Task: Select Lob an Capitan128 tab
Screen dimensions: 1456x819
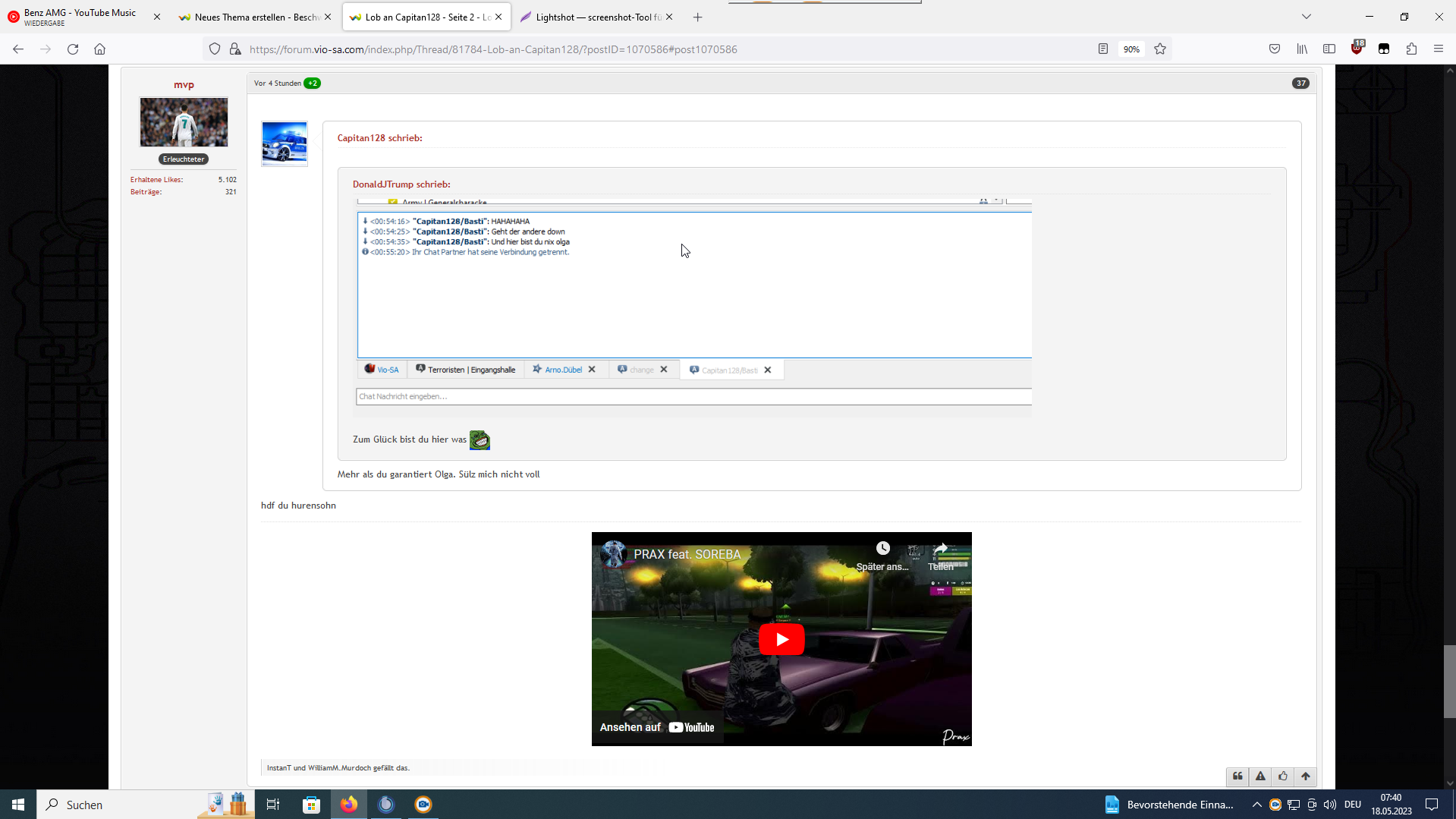Action: 426,17
